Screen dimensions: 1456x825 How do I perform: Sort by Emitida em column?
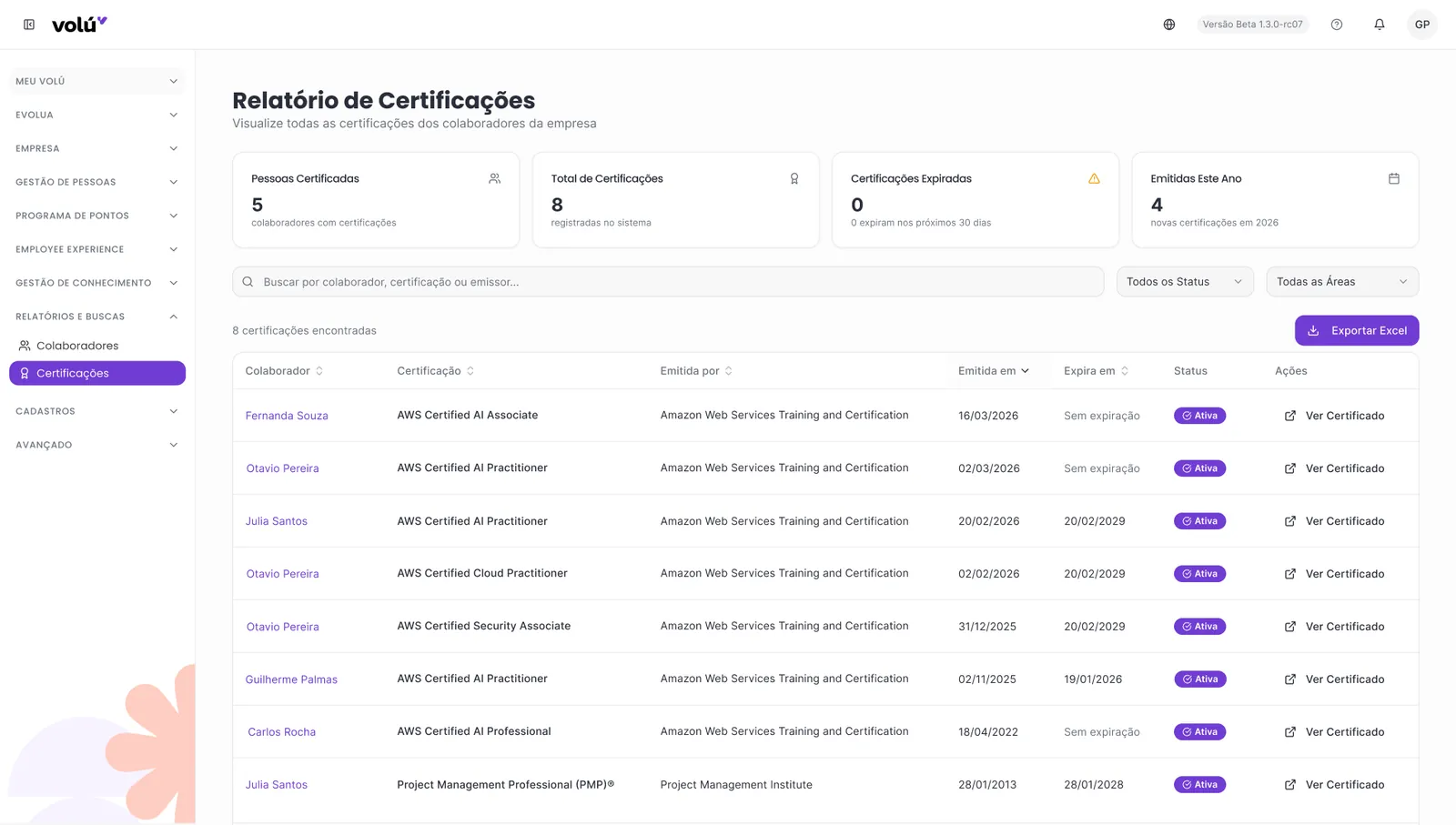pos(994,371)
